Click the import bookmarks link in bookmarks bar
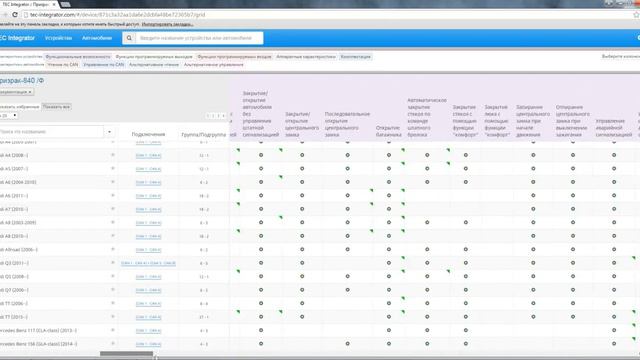 tap(168, 24)
